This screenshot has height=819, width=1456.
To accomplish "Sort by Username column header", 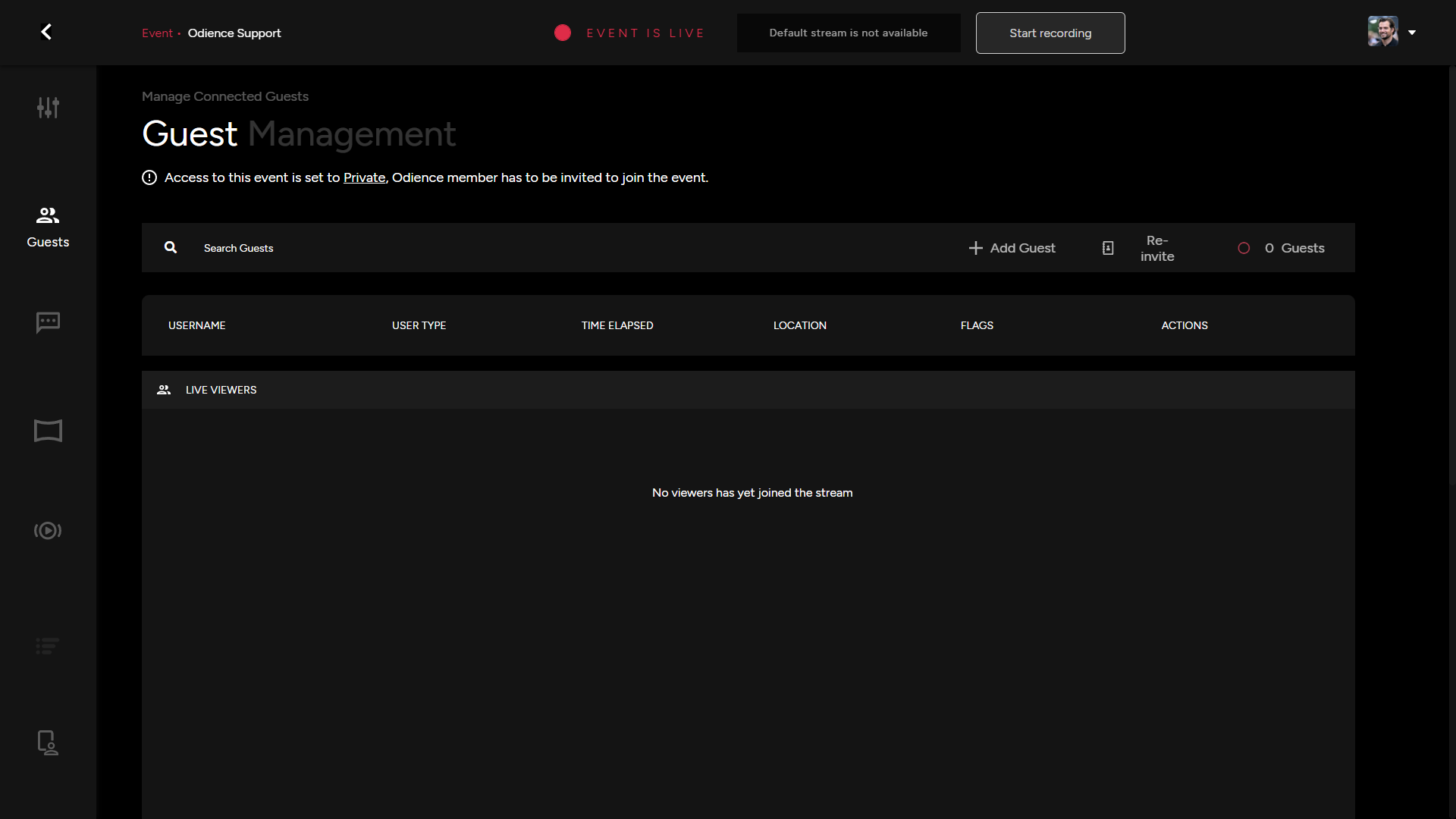I will (x=196, y=325).
